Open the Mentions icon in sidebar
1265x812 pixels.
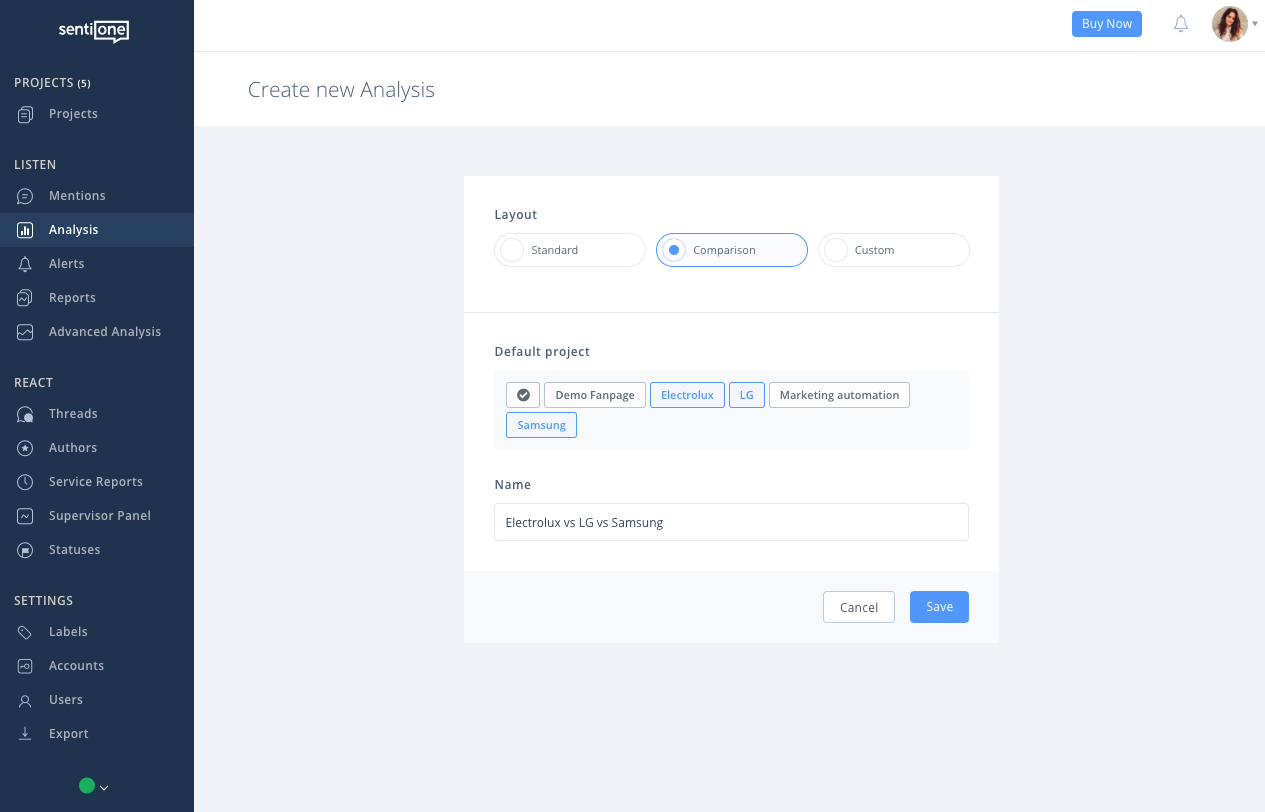pyautogui.click(x=26, y=196)
